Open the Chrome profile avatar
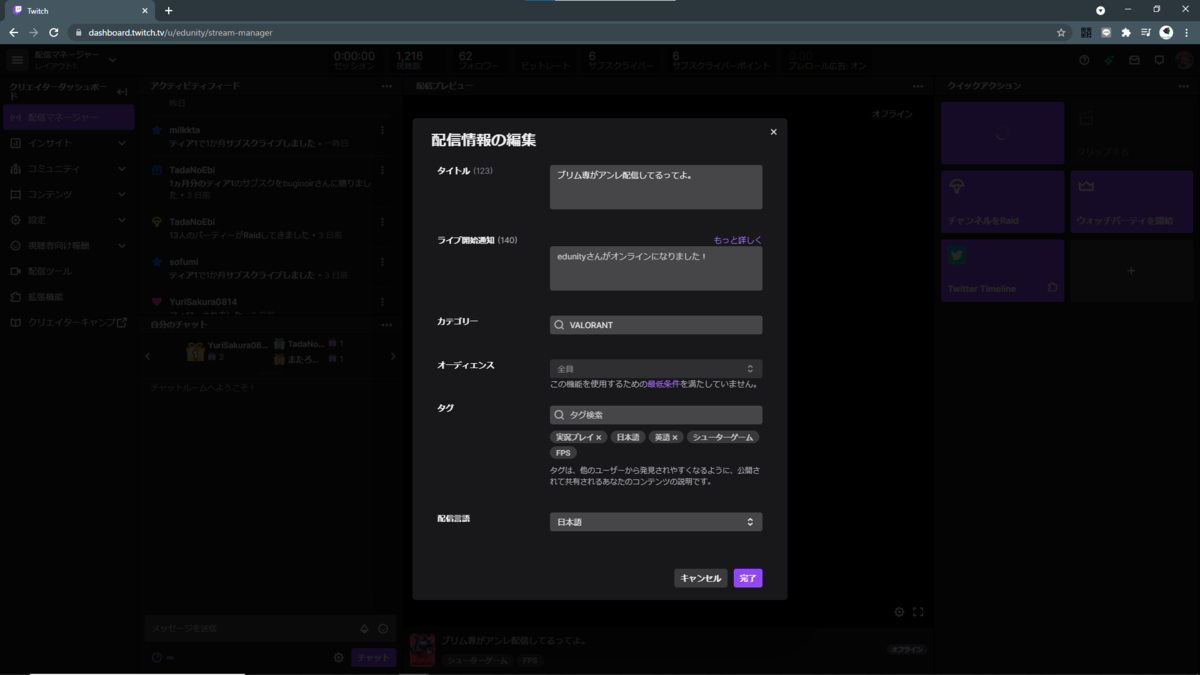This screenshot has width=1200, height=675. click(x=1166, y=32)
